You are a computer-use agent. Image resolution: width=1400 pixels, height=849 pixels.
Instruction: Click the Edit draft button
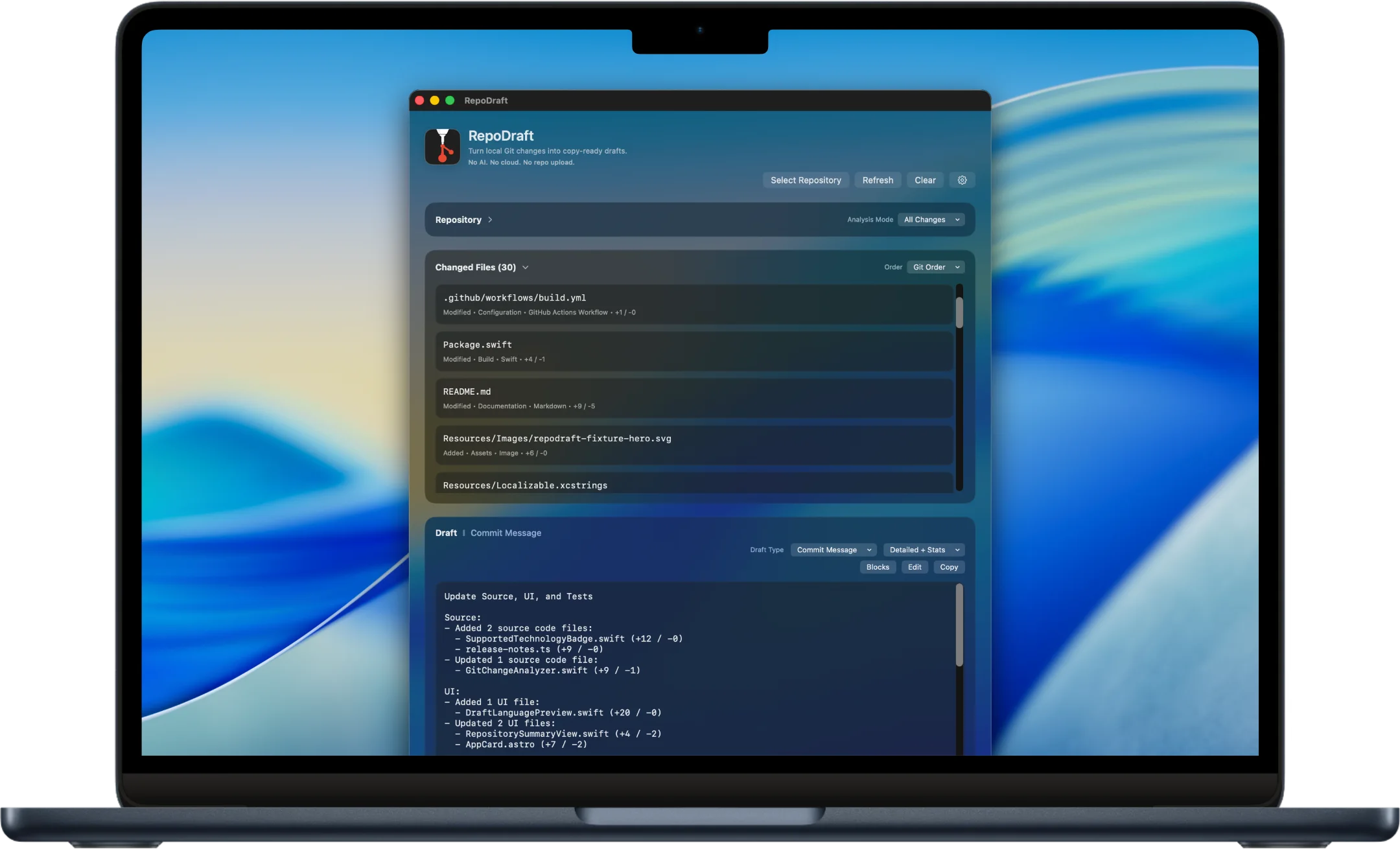pyautogui.click(x=915, y=567)
